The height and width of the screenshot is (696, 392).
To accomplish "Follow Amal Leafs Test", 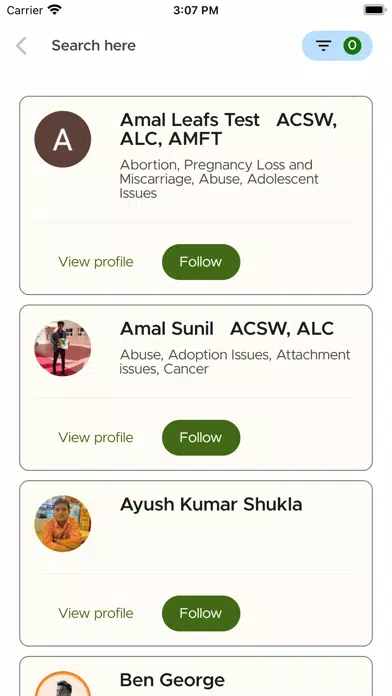I will [x=201, y=262].
